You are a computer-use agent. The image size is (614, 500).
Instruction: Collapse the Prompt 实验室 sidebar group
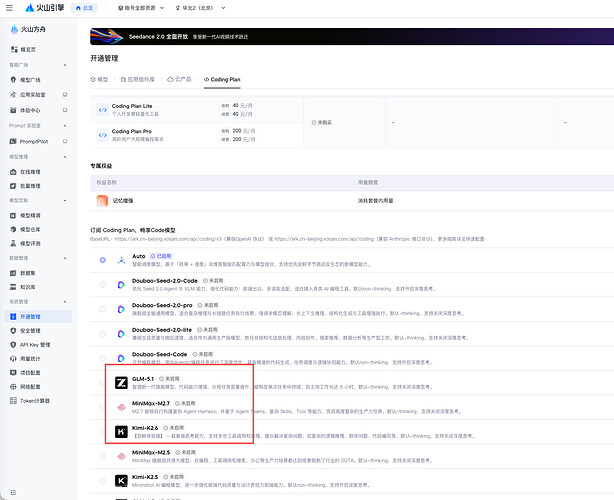(x=65, y=126)
